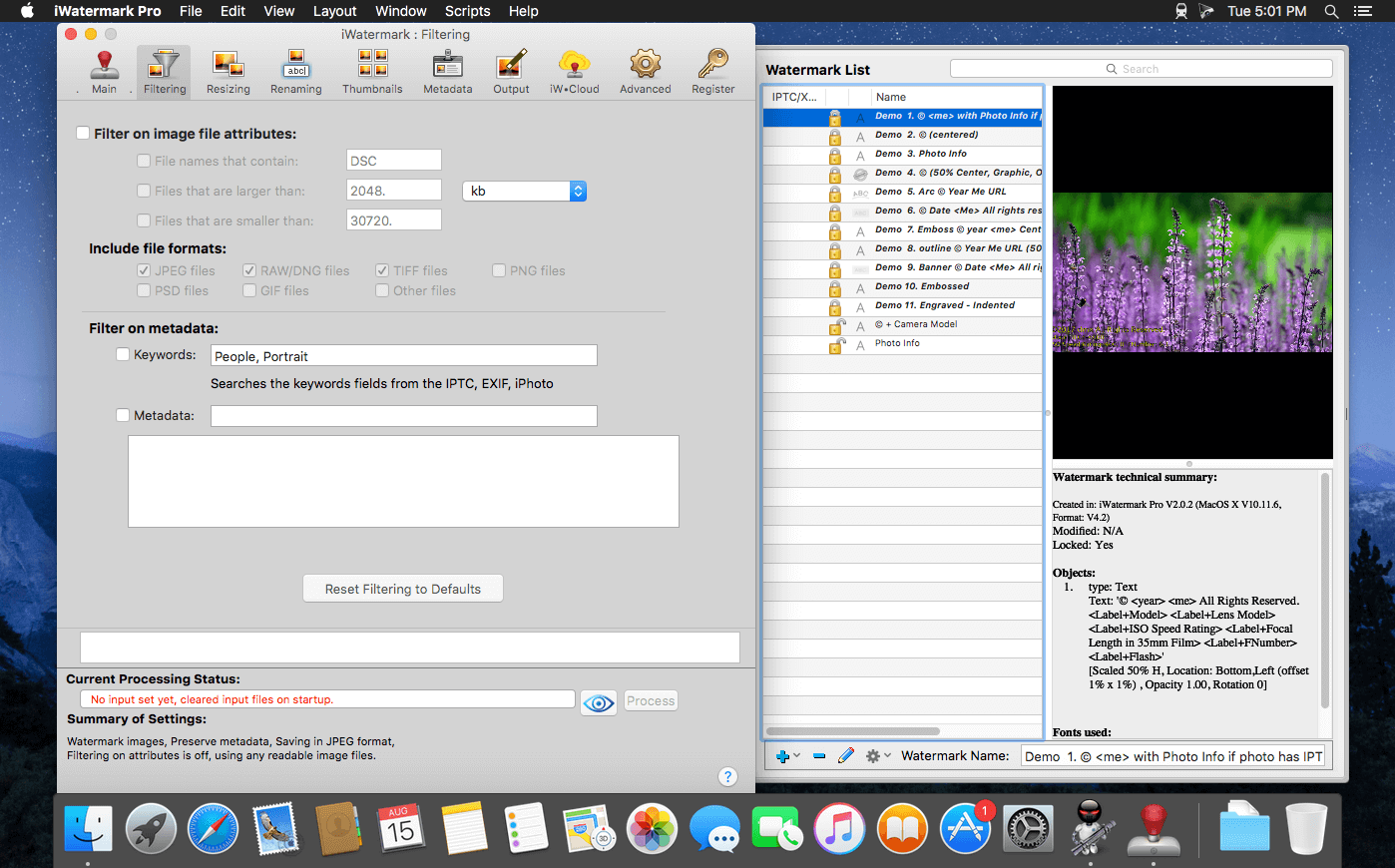Open the Renaming settings pane
The image size is (1395, 868).
[x=296, y=72]
